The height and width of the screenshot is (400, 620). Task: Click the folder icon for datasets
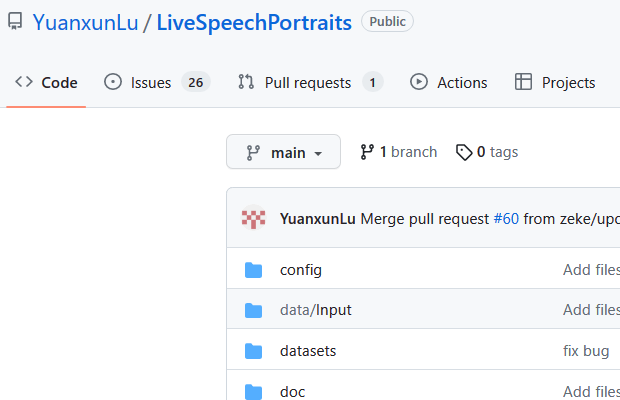[x=253, y=351]
